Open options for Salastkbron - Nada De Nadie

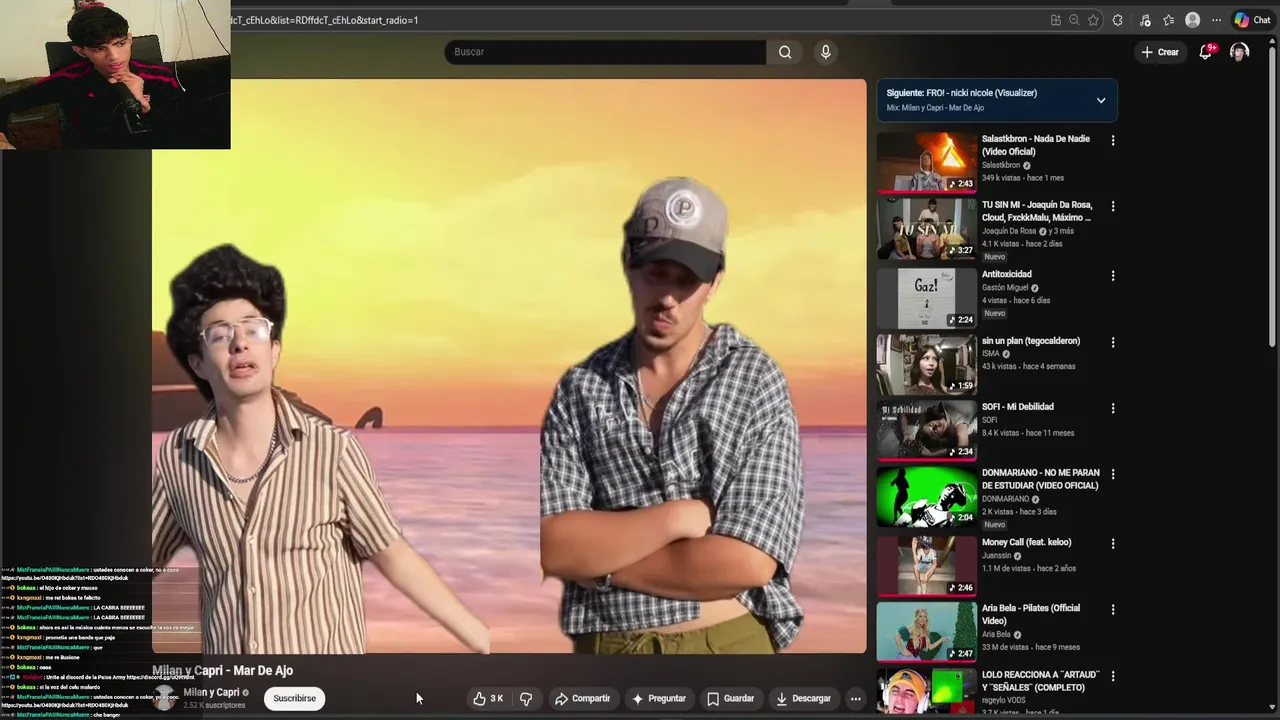click(1113, 140)
